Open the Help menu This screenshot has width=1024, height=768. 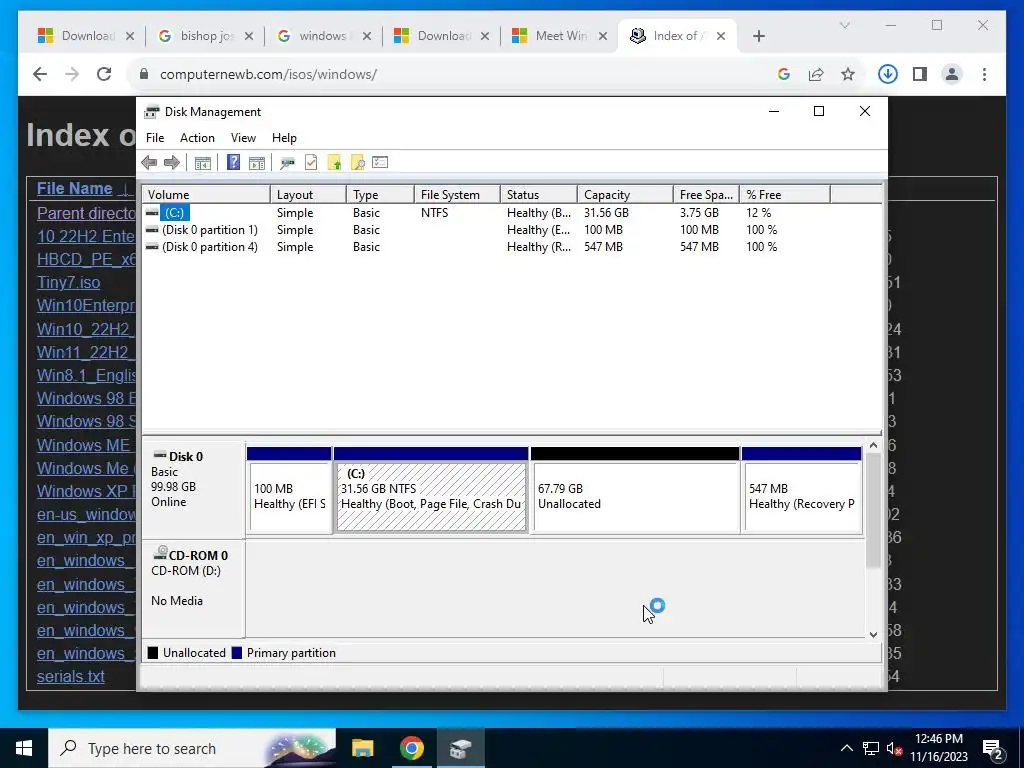click(x=284, y=138)
